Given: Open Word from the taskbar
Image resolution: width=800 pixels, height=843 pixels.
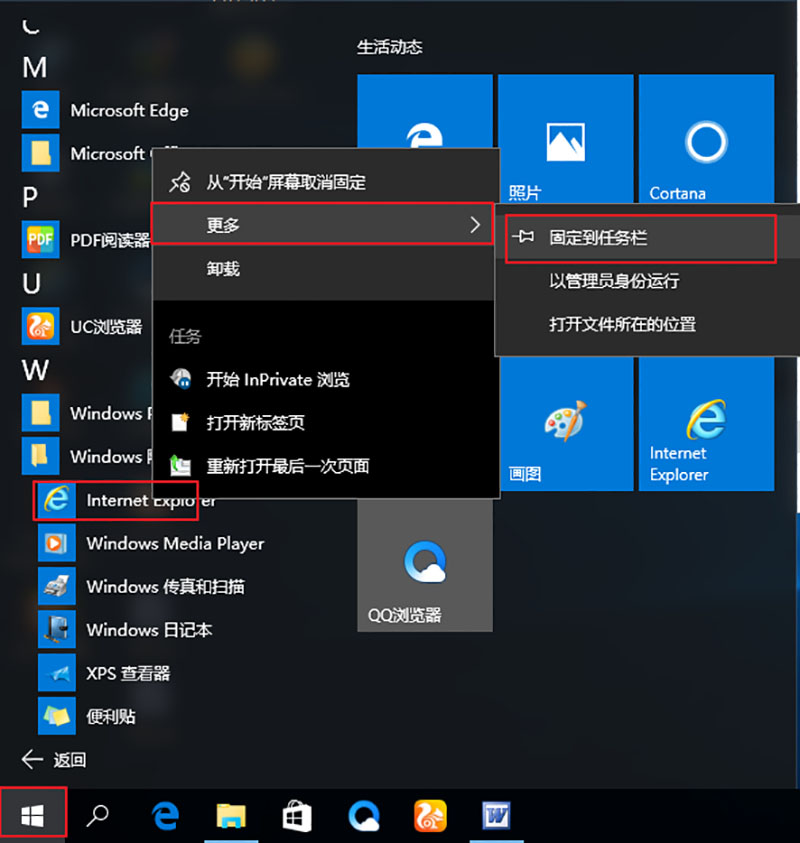Looking at the screenshot, I should pos(496,816).
